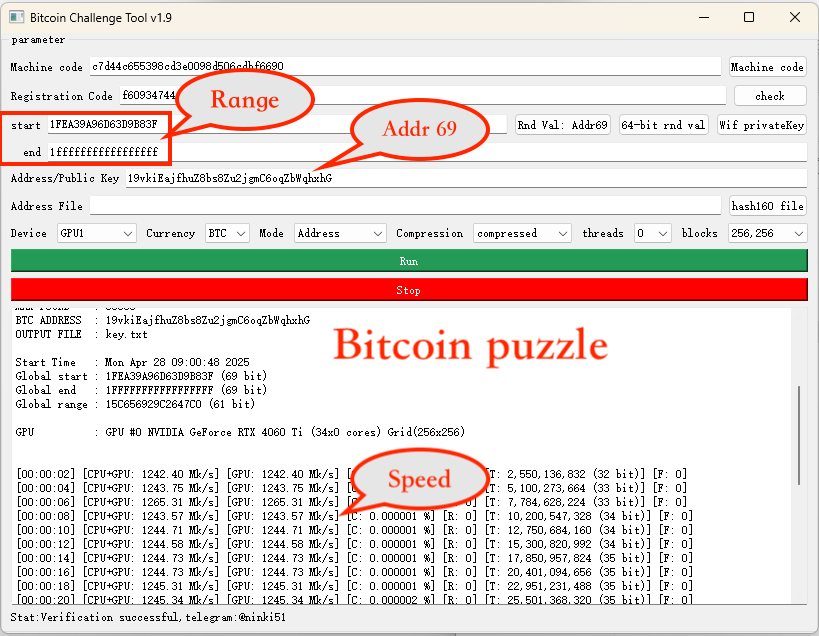The width and height of the screenshot is (819, 636).
Task: Click the 'Global start' log line
Action: 141,376
